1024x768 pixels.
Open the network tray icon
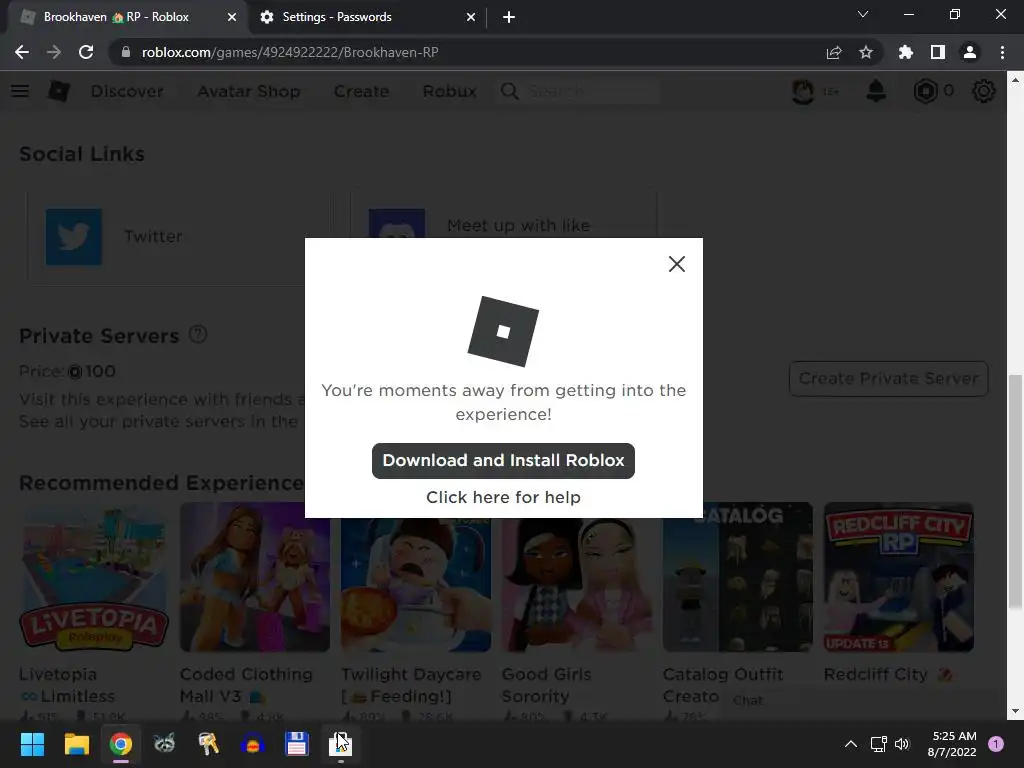click(878, 744)
